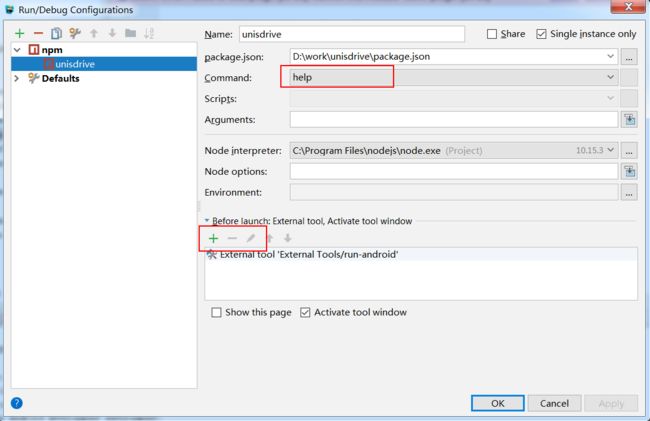Browse for package.json file
Viewport: 650px width, 421px height.
tap(629, 57)
